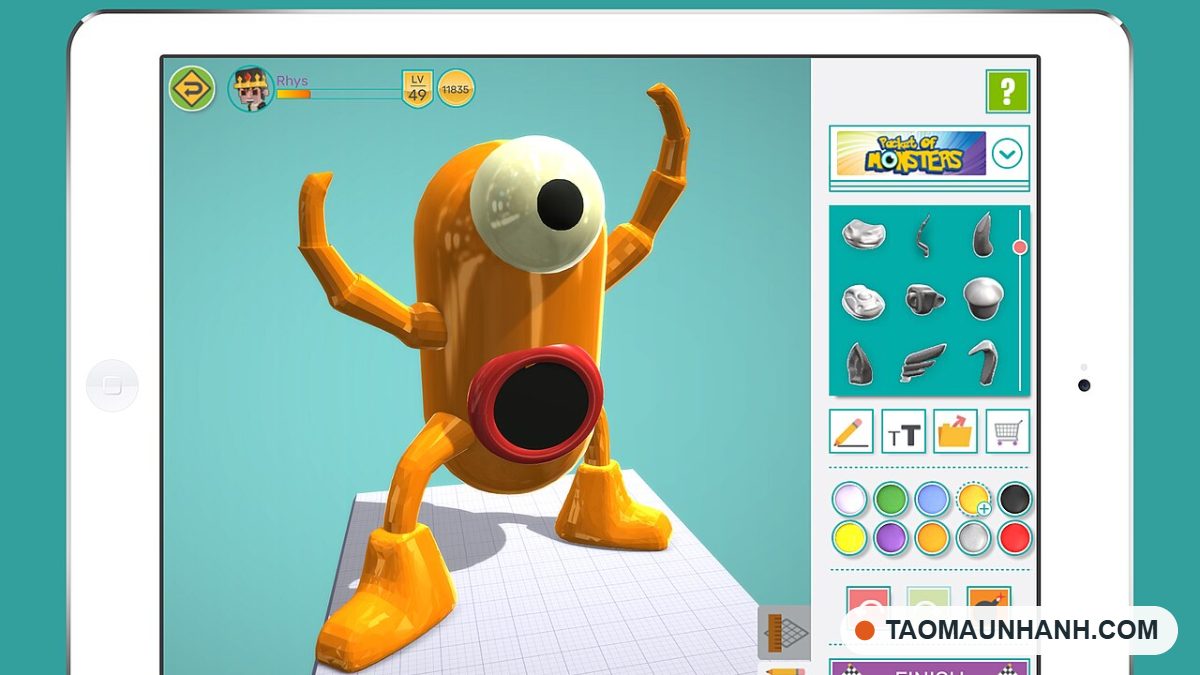Open the folder export tool
This screenshot has height=675, width=1200.
(956, 431)
